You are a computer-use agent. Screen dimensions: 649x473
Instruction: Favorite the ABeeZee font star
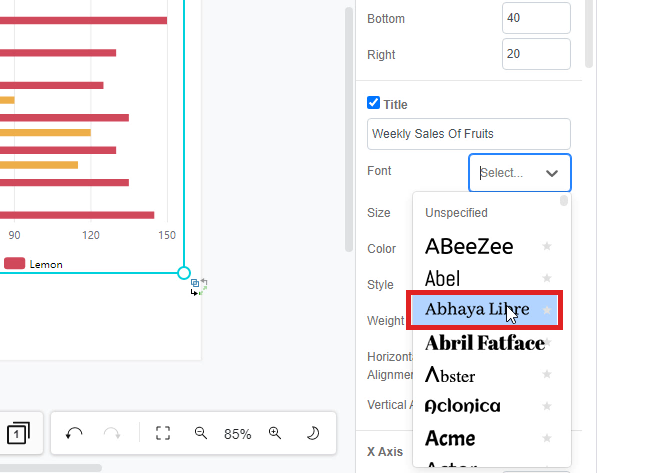[547, 246]
